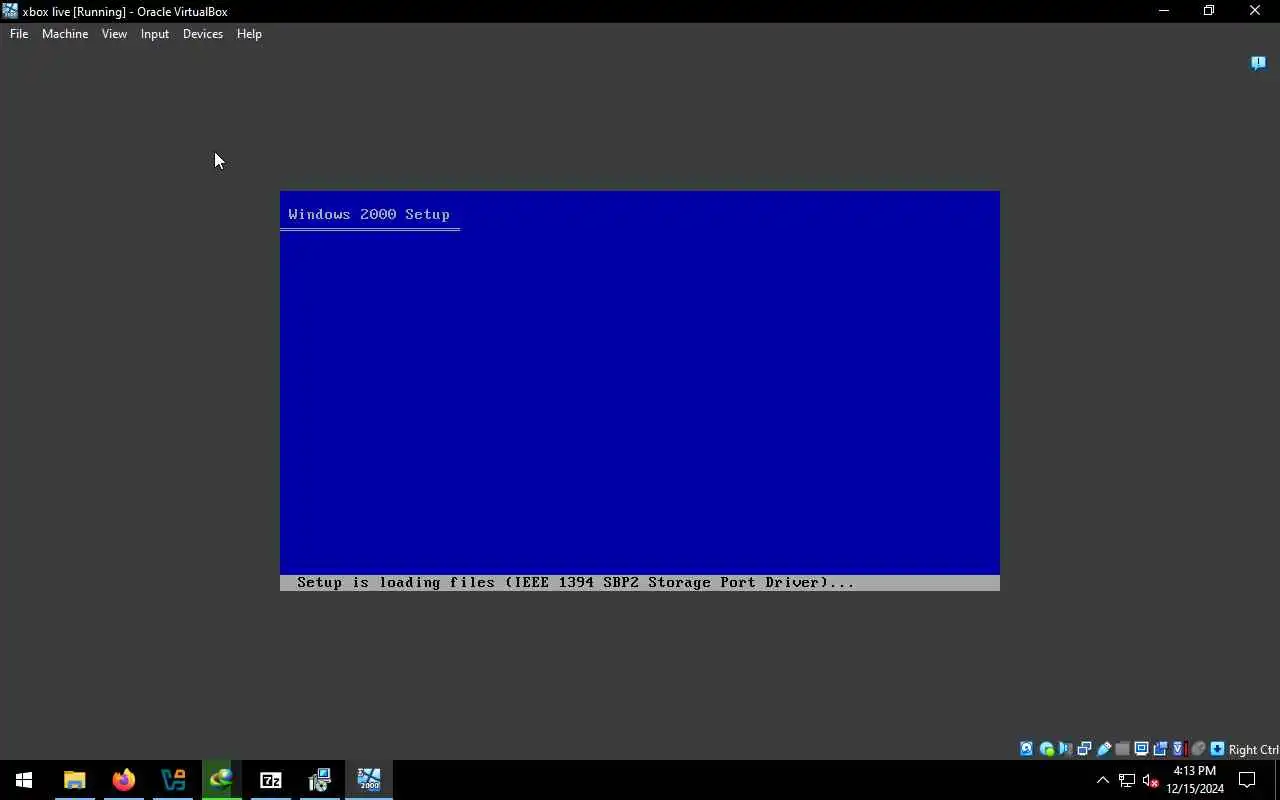
Task: Open File Explorer from the taskbar
Action: coord(75,780)
